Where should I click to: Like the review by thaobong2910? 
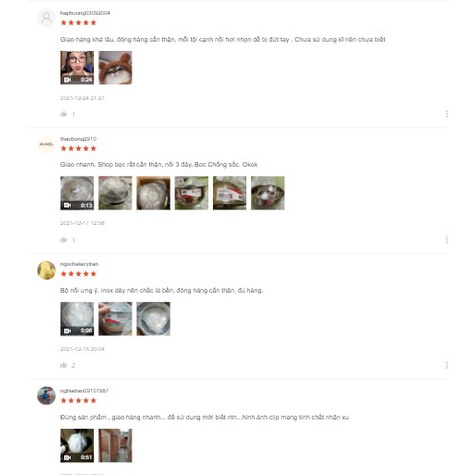pyautogui.click(x=64, y=240)
